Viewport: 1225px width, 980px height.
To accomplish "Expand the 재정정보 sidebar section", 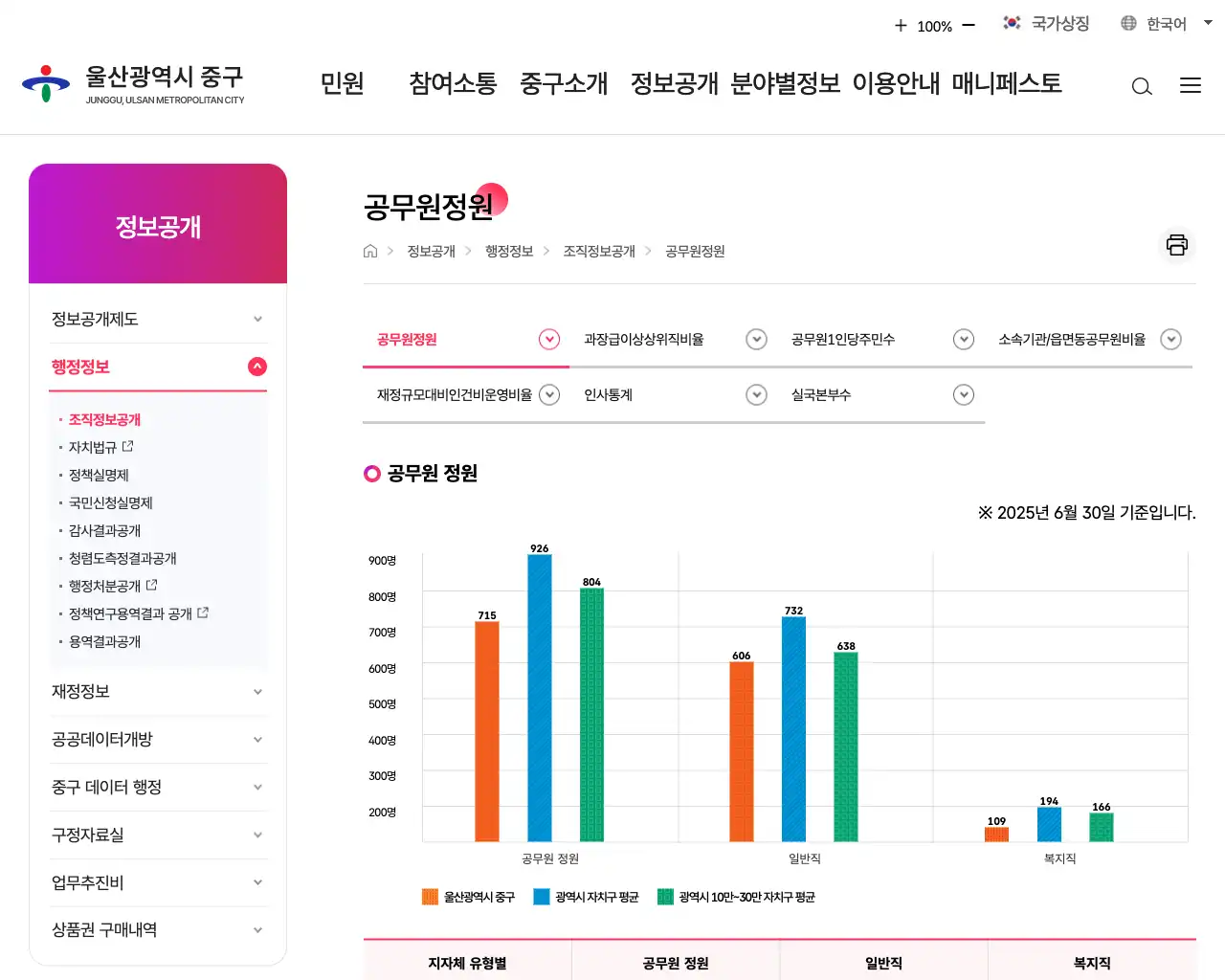I will click(x=158, y=691).
